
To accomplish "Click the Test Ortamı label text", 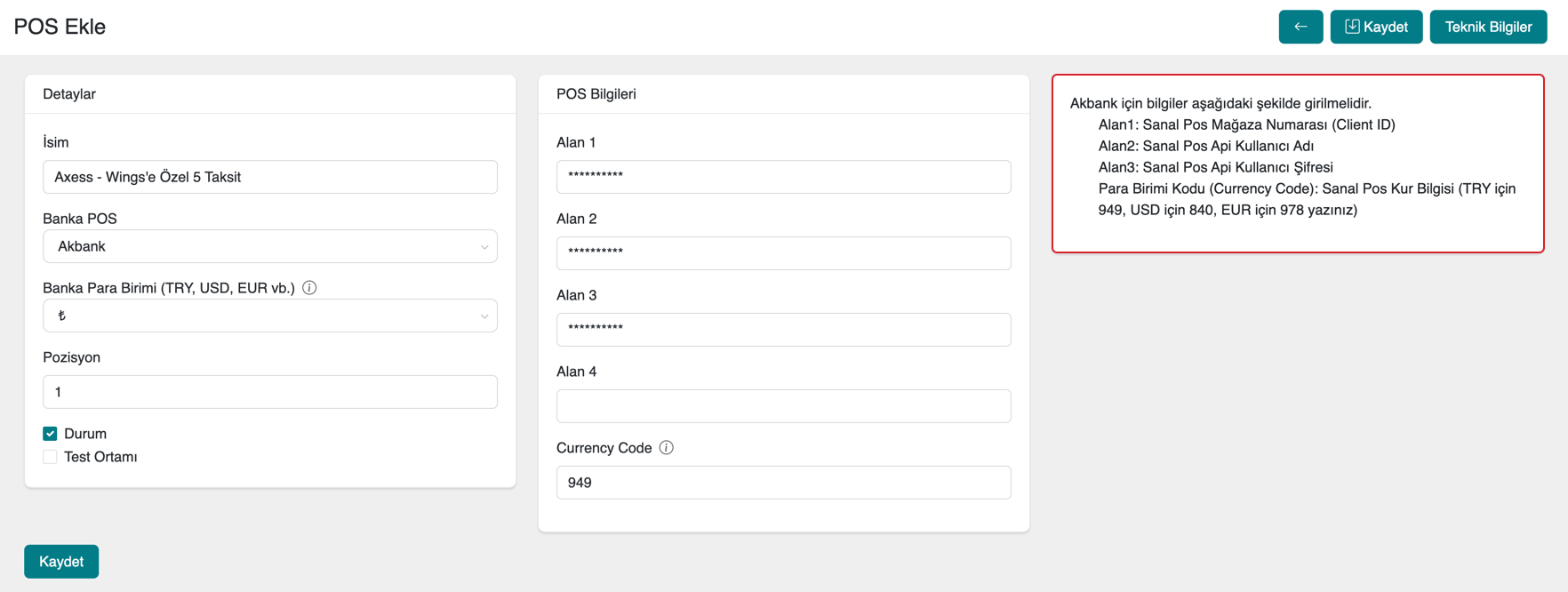I will (x=100, y=457).
